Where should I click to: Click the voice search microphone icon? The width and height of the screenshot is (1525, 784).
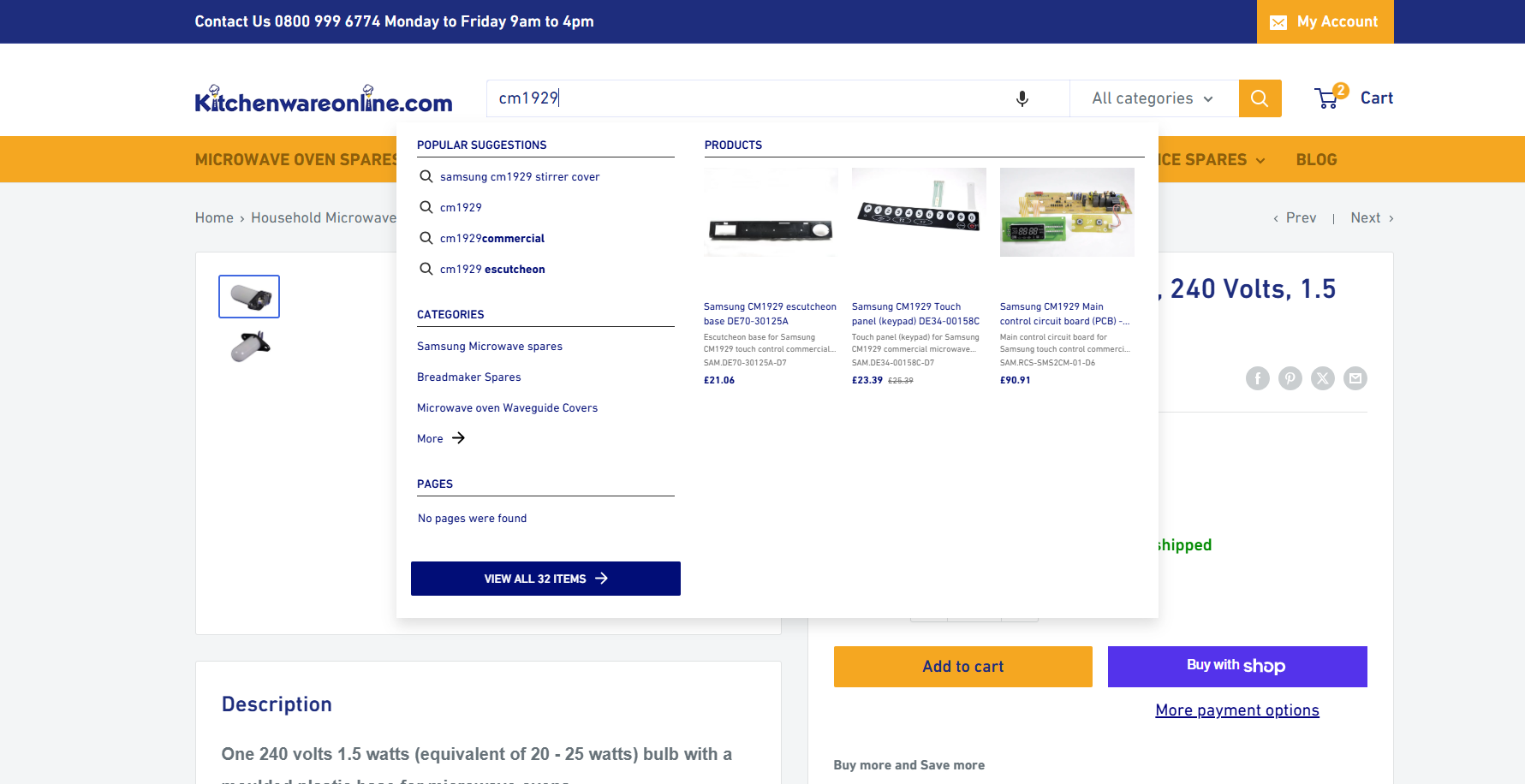(1022, 98)
